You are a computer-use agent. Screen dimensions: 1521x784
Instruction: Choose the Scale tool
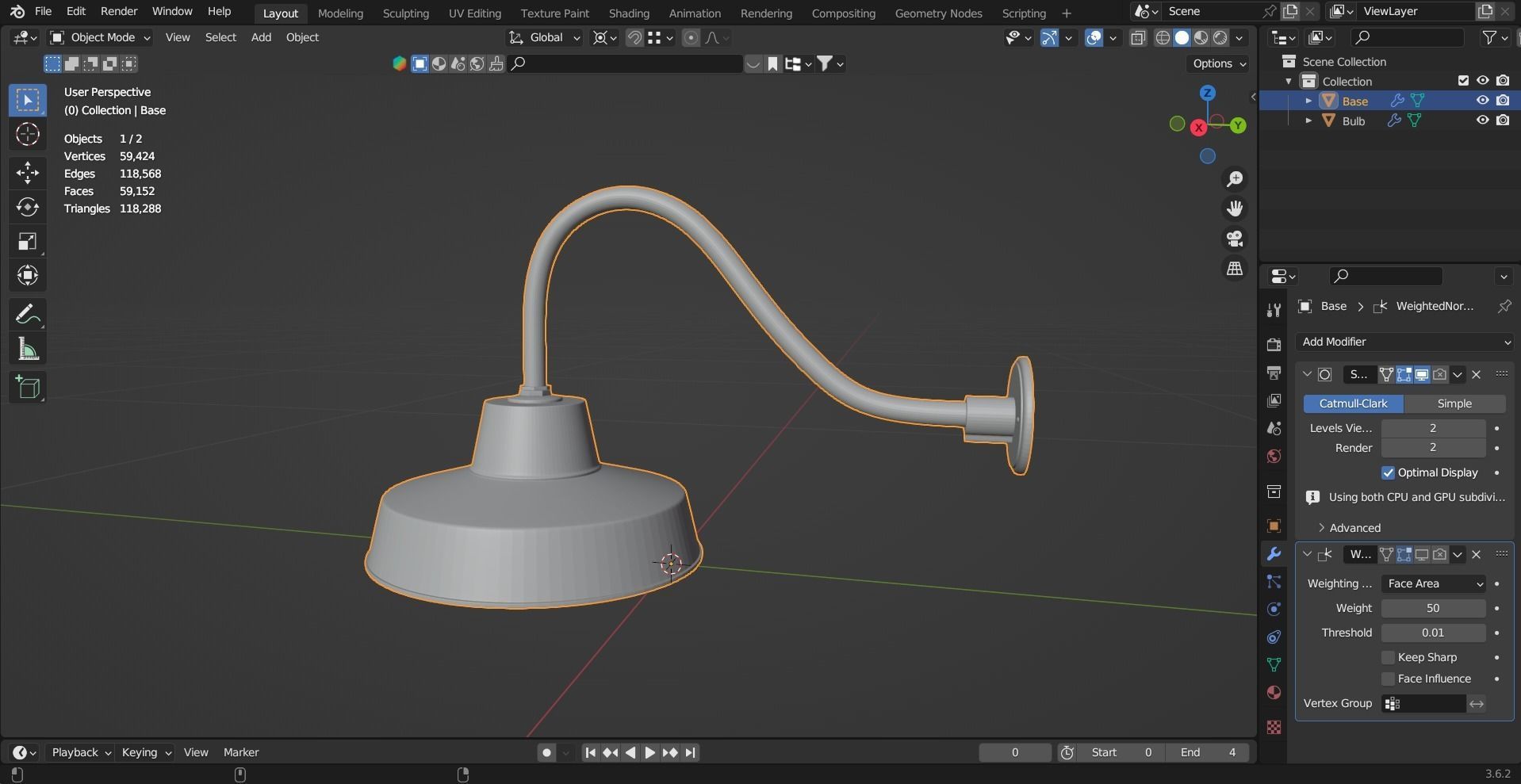[x=28, y=241]
